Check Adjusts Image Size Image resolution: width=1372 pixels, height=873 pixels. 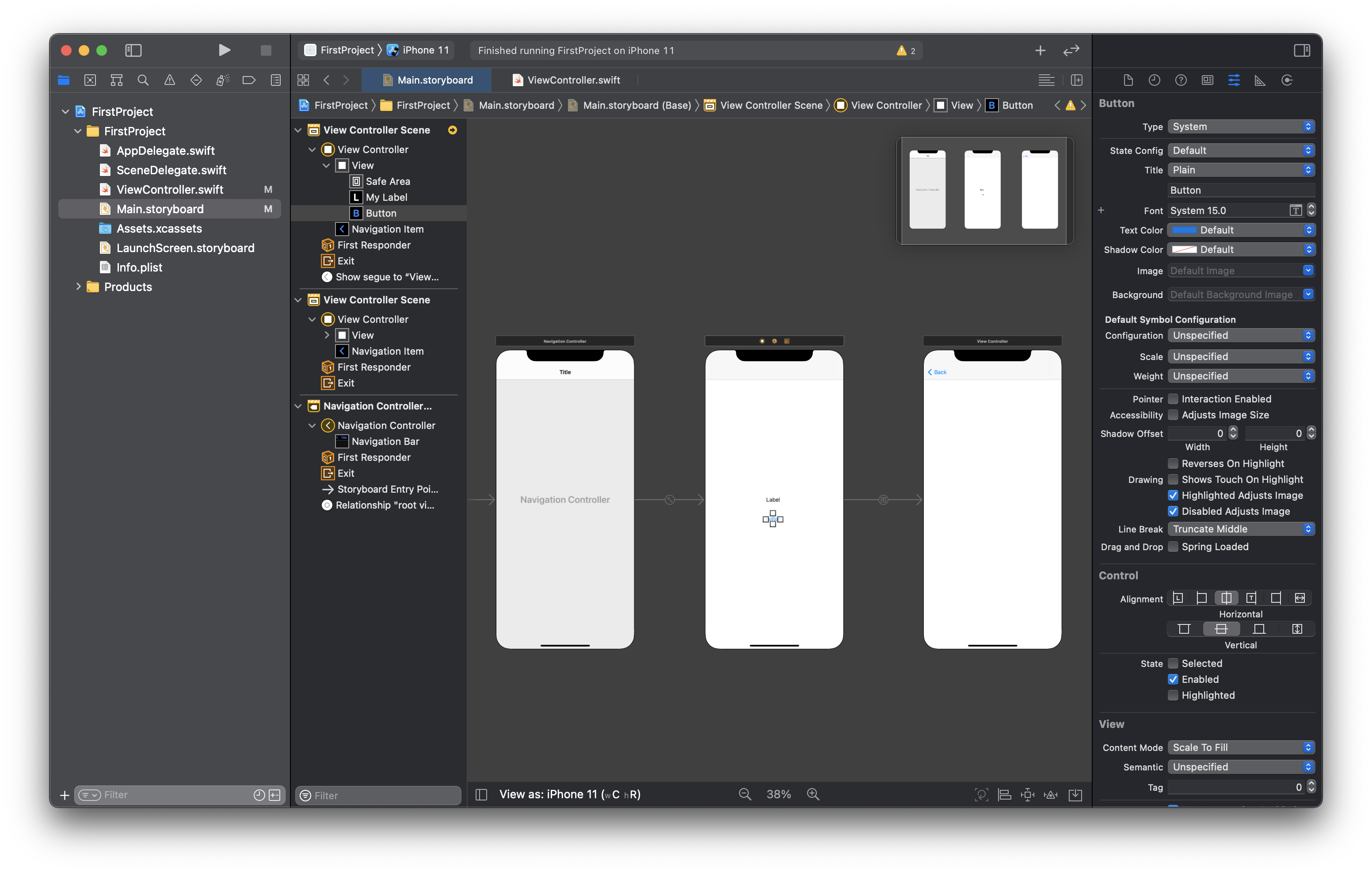pos(1173,414)
